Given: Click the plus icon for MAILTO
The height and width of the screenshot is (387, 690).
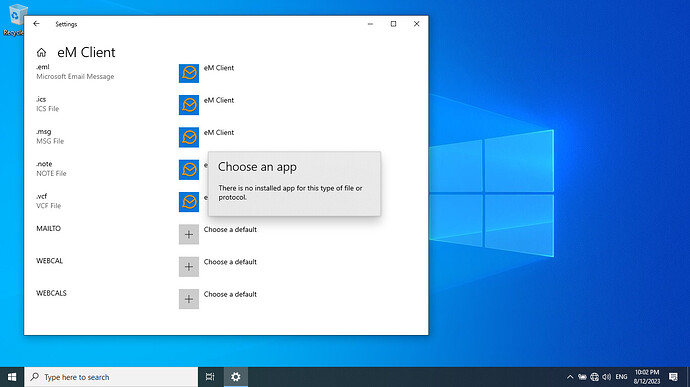Looking at the screenshot, I should point(189,234).
